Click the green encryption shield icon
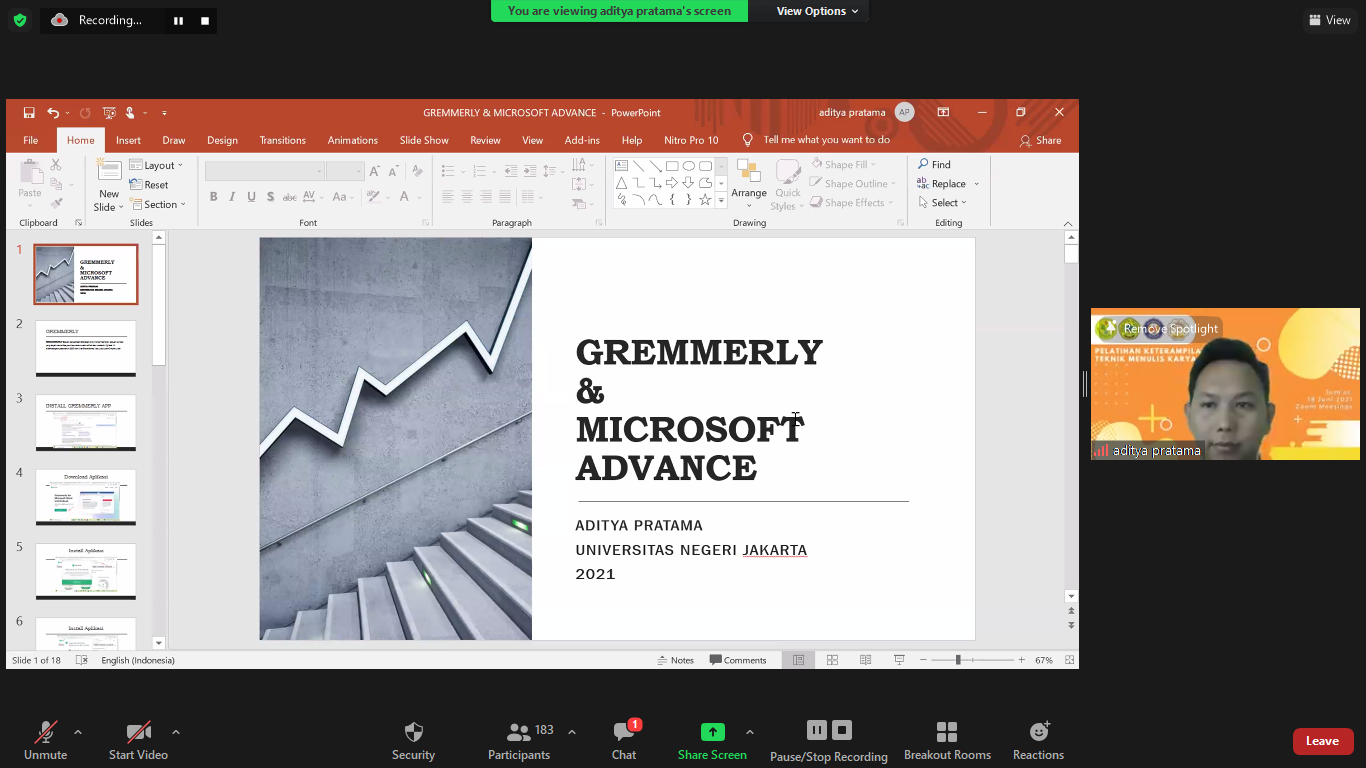Viewport: 1366px width, 768px height. click(x=20, y=20)
